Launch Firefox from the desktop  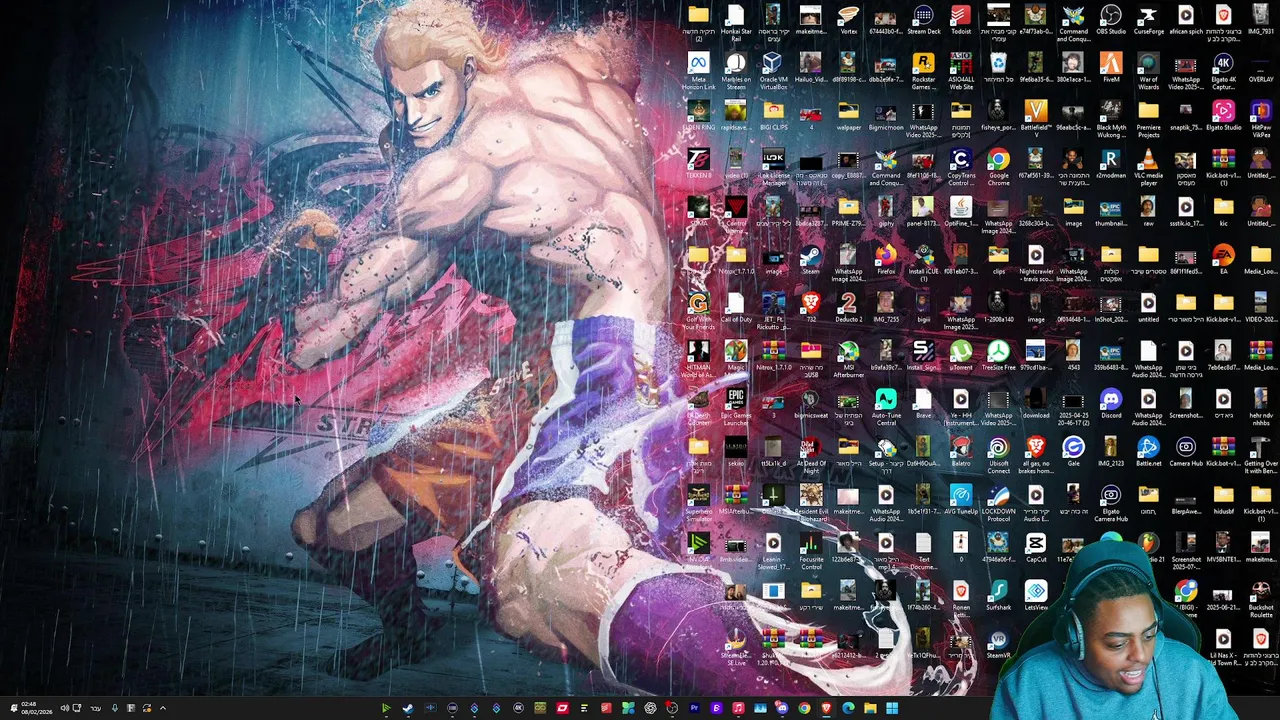click(885, 260)
